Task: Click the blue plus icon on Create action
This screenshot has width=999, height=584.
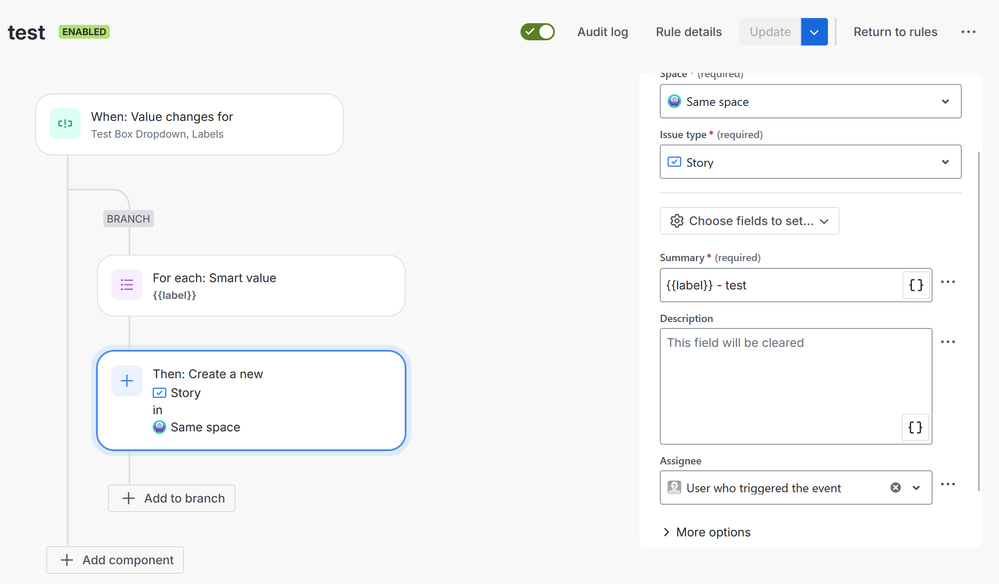Action: (x=126, y=381)
